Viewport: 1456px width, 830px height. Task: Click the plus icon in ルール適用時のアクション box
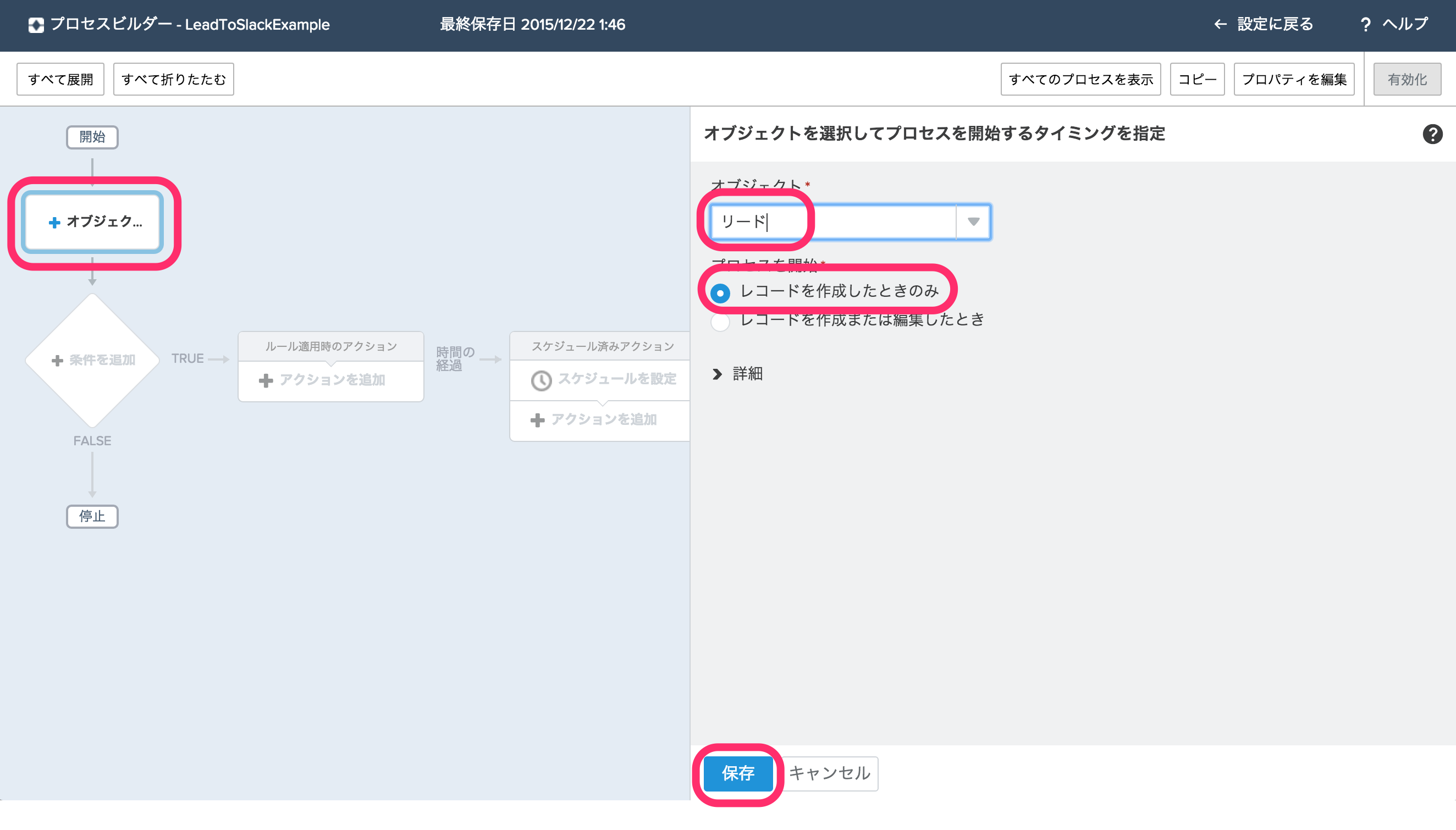point(266,380)
